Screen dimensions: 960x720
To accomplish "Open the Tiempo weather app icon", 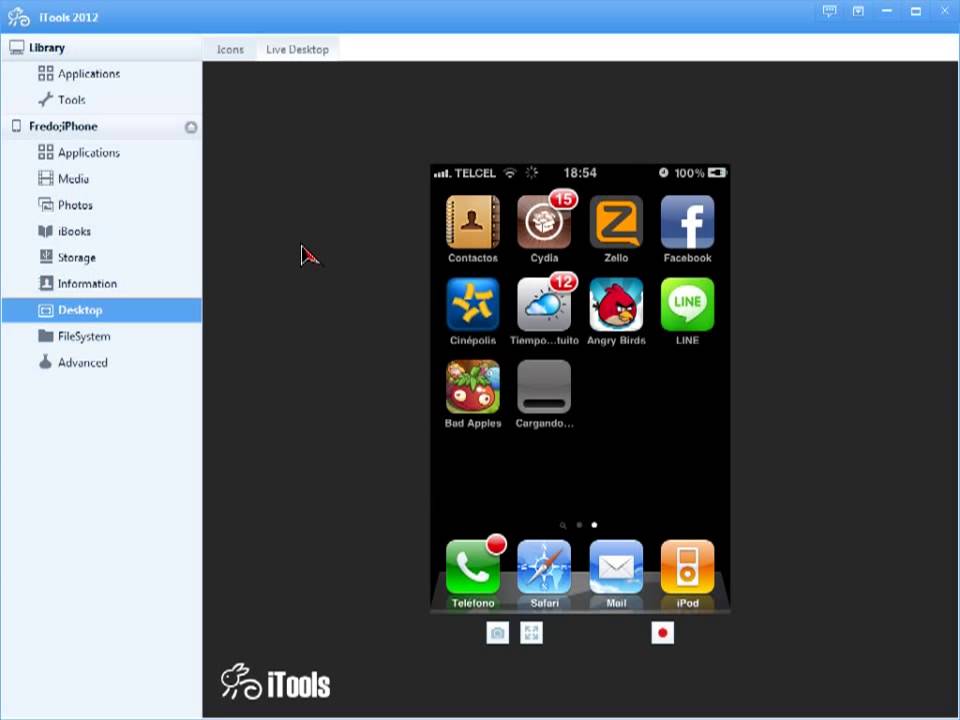I will 544,304.
